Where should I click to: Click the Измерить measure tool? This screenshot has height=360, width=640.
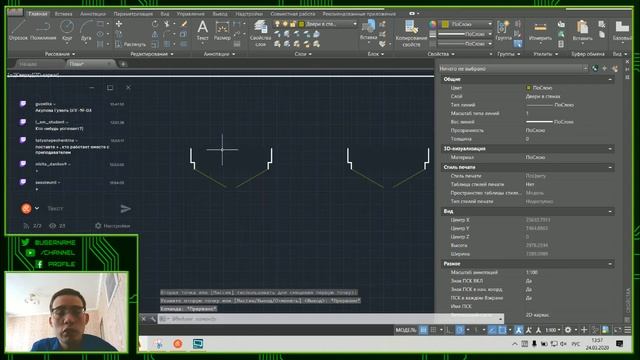tap(540, 30)
